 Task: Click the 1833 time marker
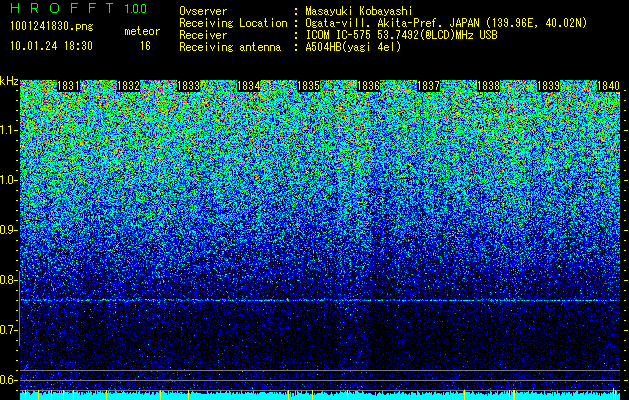[189, 86]
